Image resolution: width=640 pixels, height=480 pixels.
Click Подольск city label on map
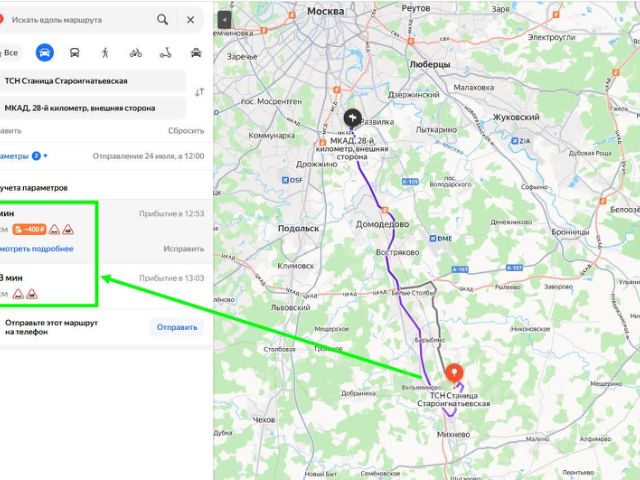point(298,229)
